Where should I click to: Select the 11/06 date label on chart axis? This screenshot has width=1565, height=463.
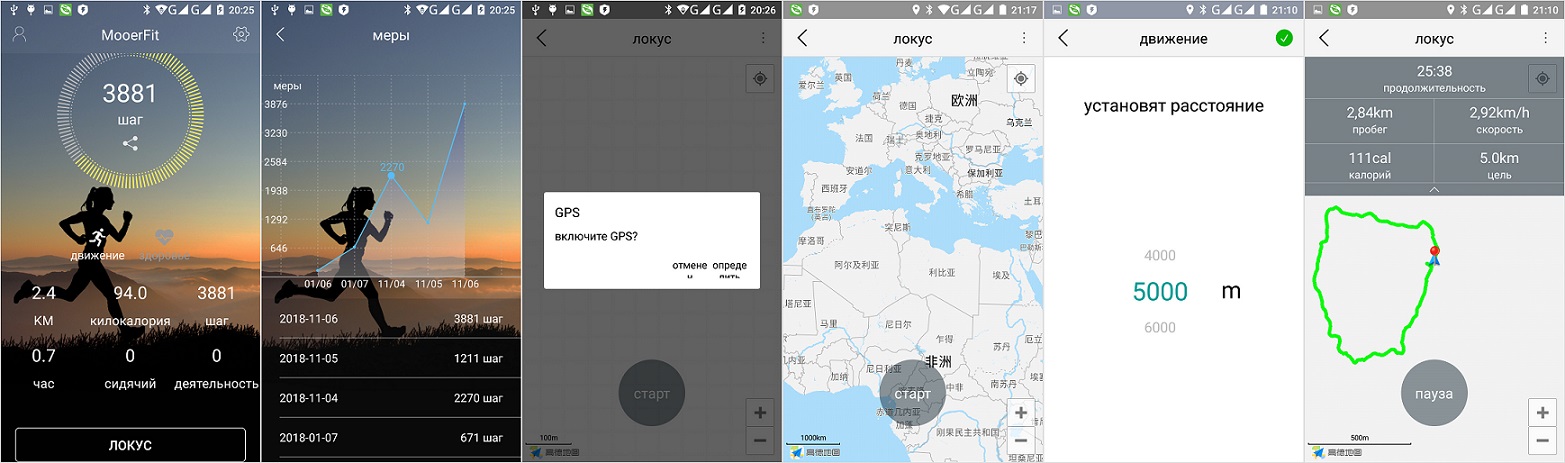(465, 284)
